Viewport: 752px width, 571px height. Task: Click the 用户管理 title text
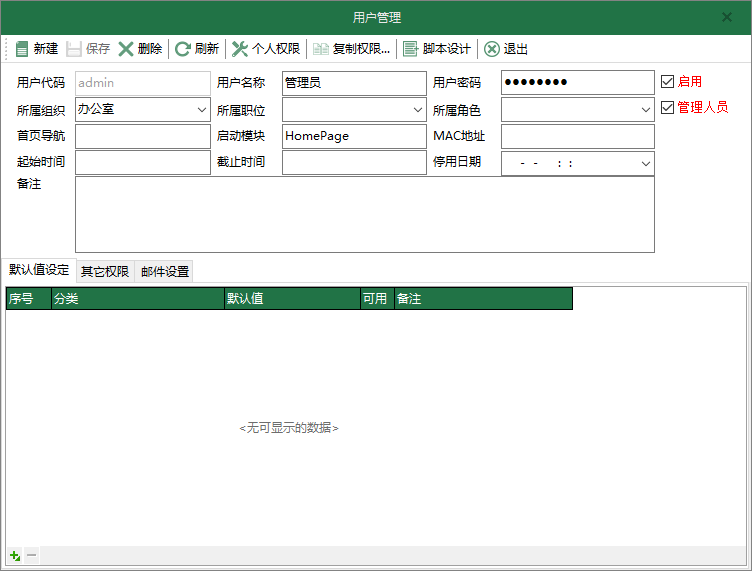click(x=376, y=18)
